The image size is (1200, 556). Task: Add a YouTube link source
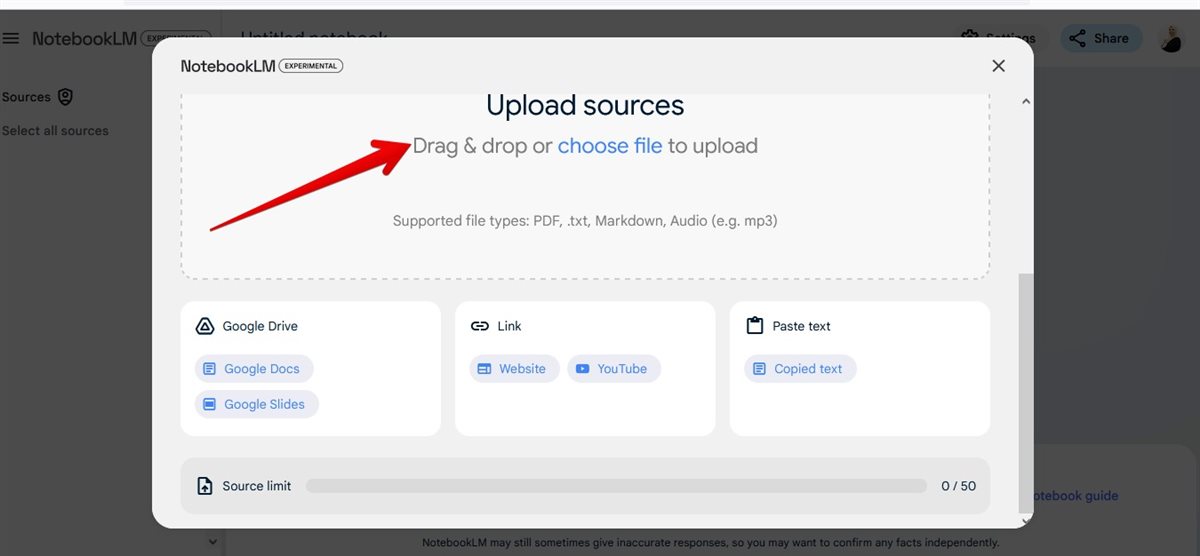[x=614, y=369]
